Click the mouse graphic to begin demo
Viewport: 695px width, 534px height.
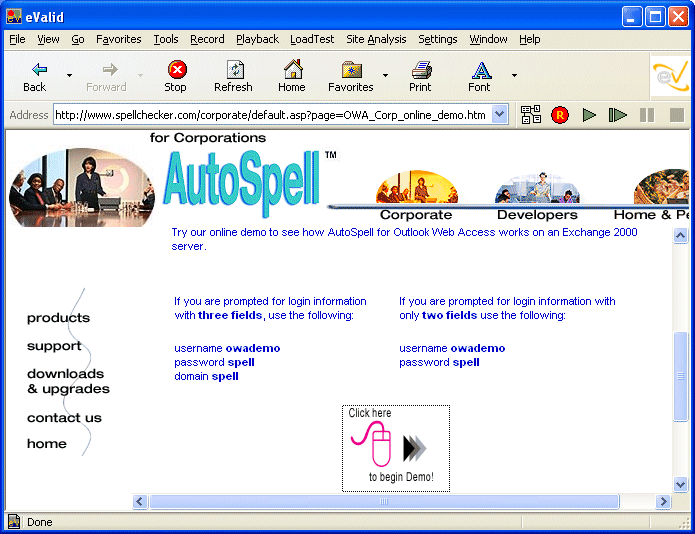tap(373, 444)
